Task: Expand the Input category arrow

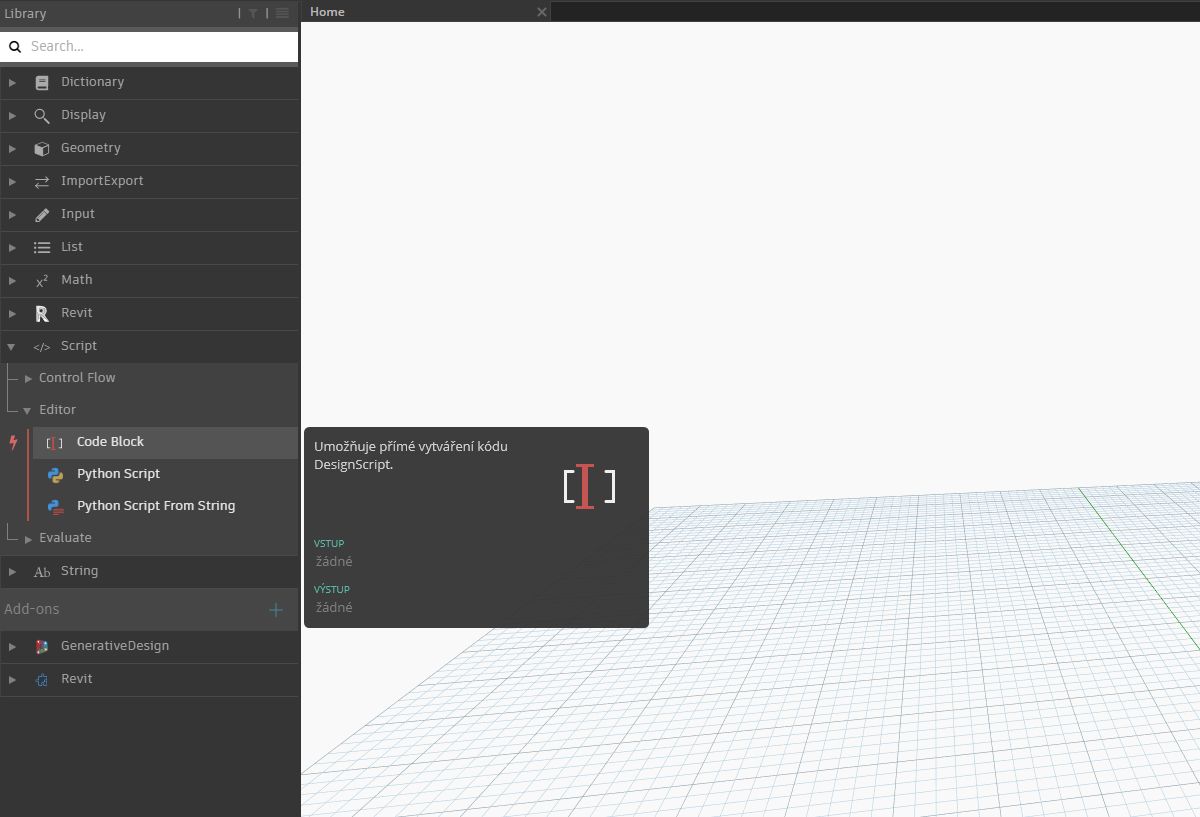Action: (12, 214)
